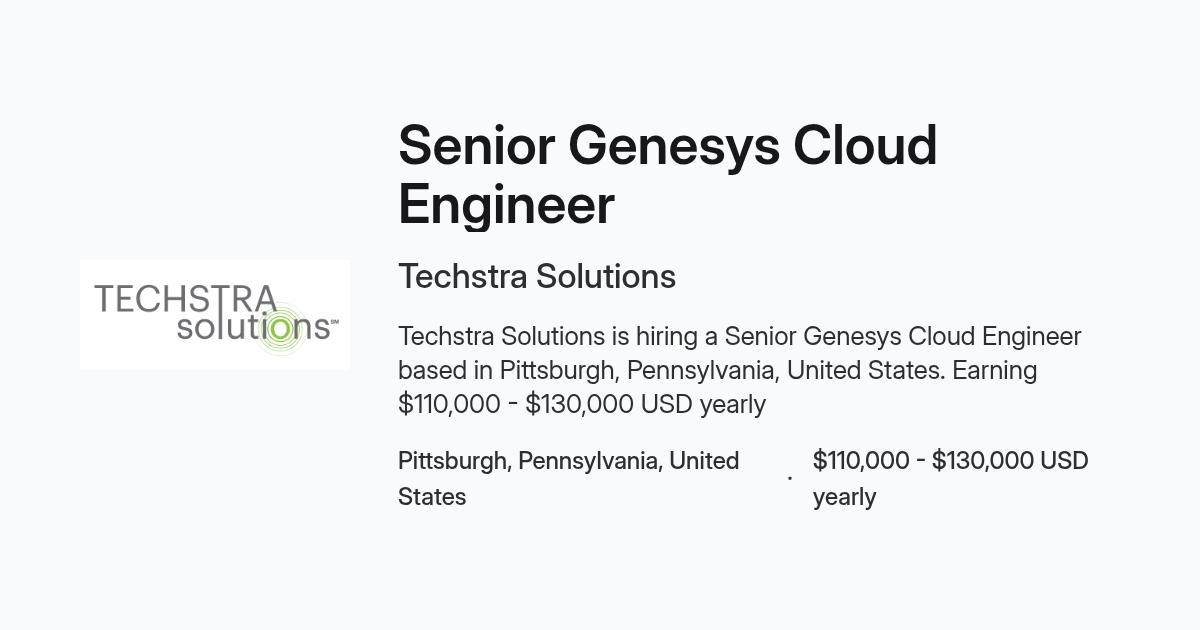
Task: Click '$110,000 - $130,000 USD yearly' in description
Action: (x=582, y=404)
